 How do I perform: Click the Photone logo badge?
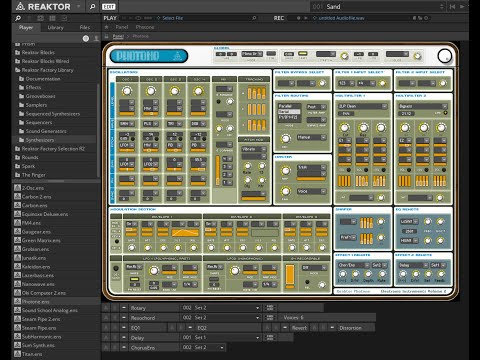coord(149,56)
